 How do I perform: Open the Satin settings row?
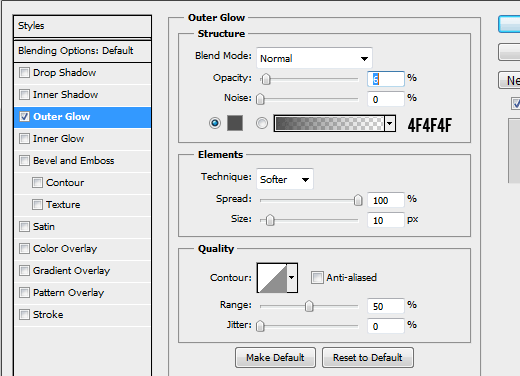pos(82,227)
